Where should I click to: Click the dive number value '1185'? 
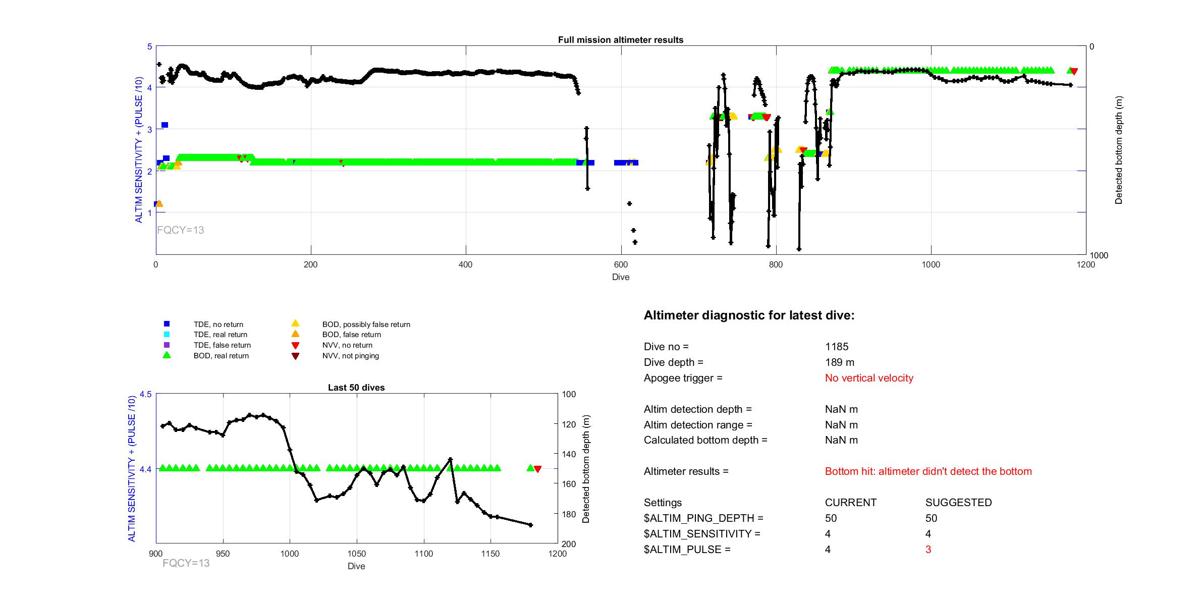[x=836, y=346]
